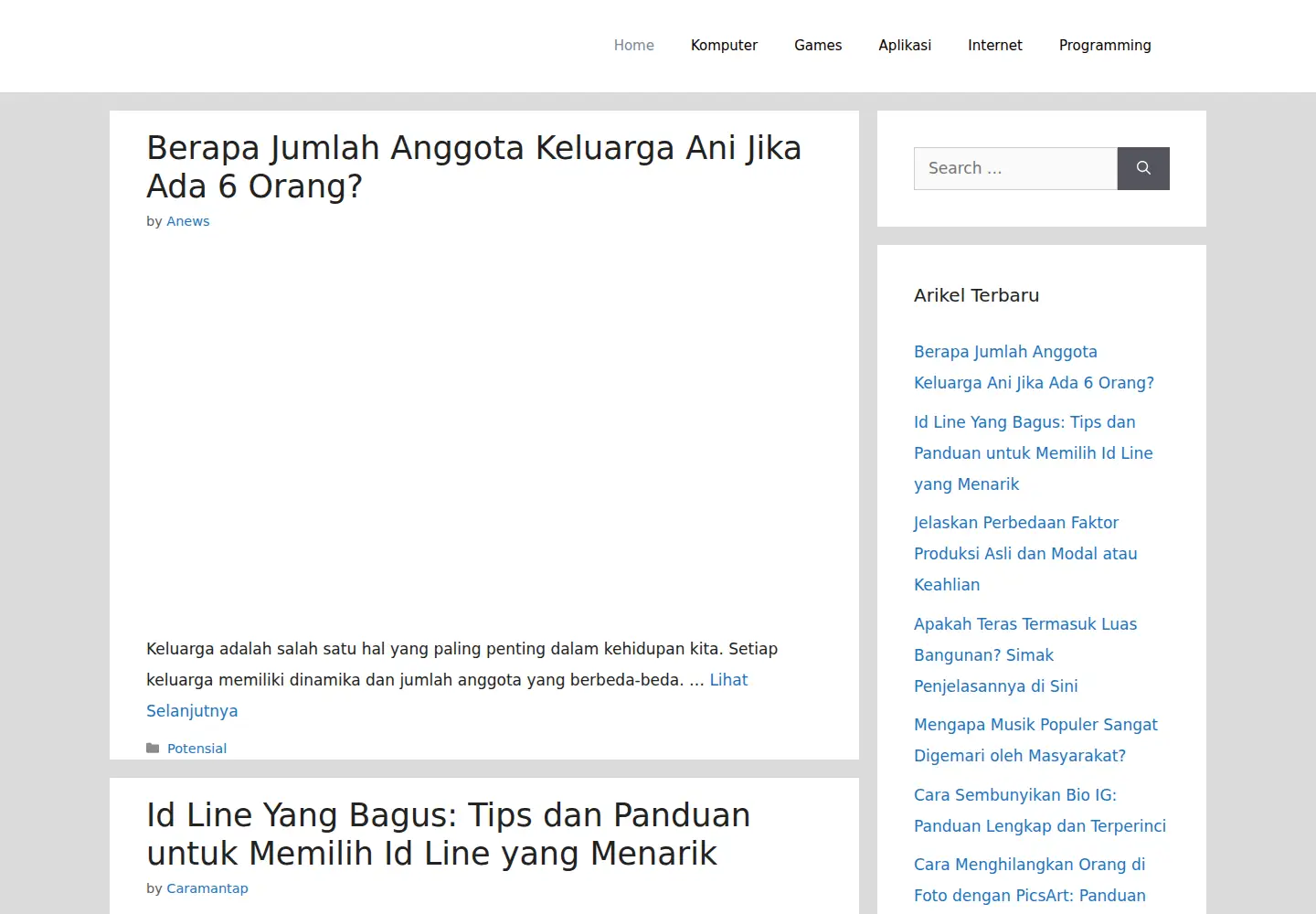Open sidebar link 'Id Line Yang Bagus'

click(1034, 453)
